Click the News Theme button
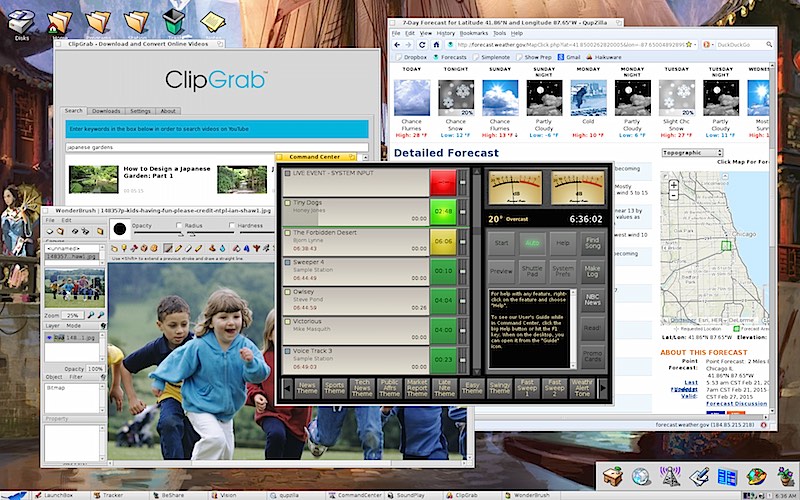 pyautogui.click(x=307, y=389)
